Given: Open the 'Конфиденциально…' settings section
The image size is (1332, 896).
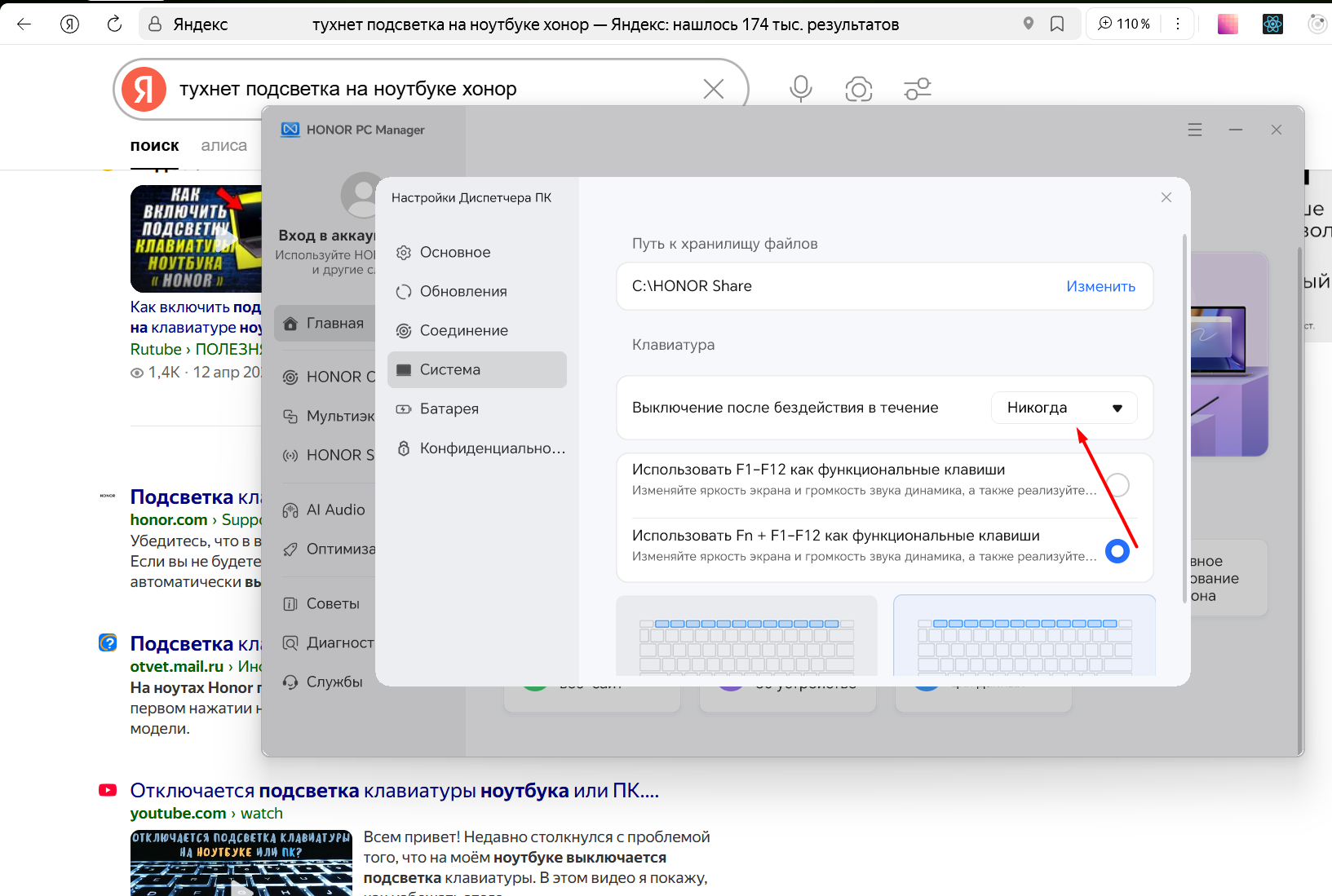Looking at the screenshot, I should pos(477,448).
